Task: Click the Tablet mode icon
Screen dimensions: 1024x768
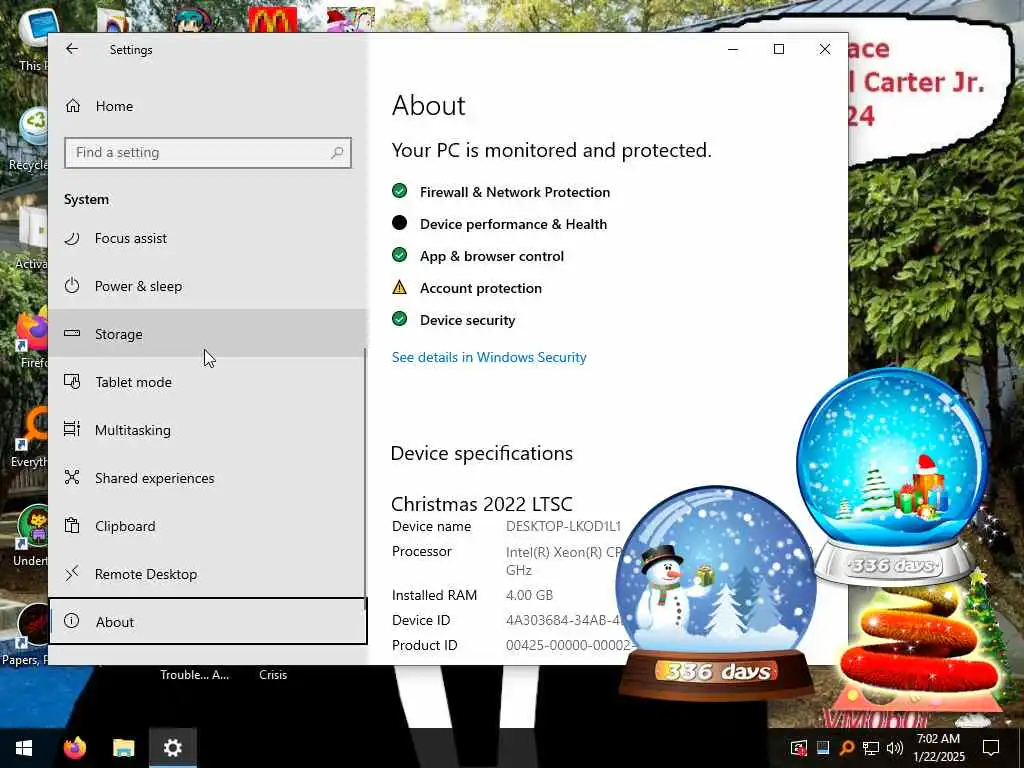Action: coord(72,381)
